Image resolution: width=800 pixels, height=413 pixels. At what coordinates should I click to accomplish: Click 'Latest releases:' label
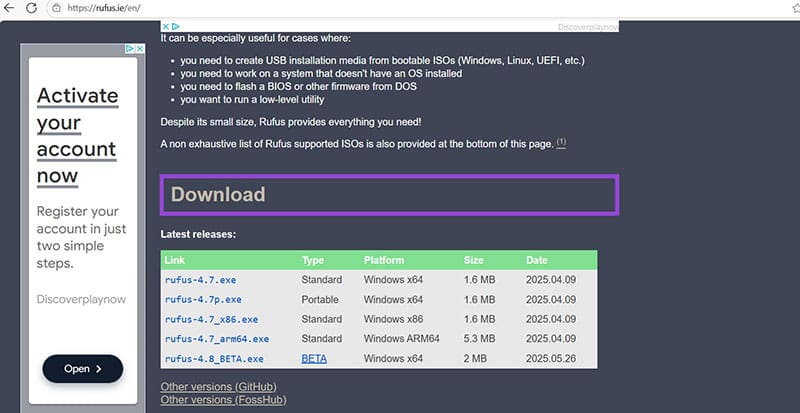tap(198, 234)
